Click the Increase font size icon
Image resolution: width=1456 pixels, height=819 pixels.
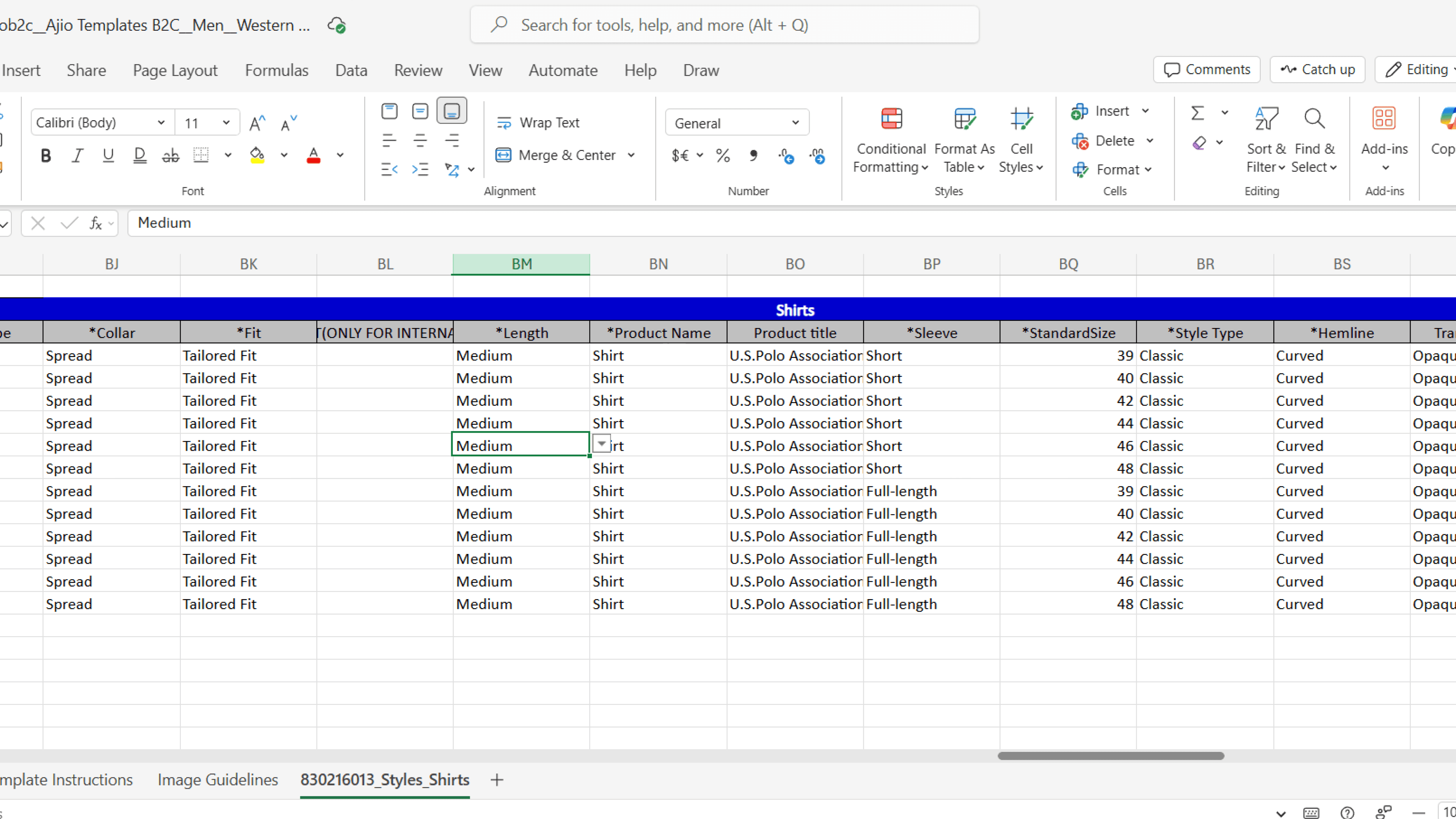click(257, 122)
